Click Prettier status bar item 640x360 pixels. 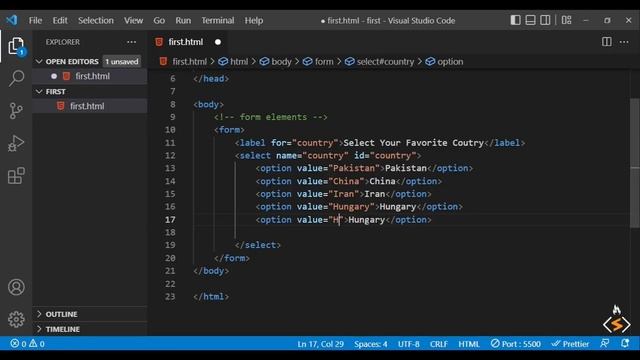(570, 344)
